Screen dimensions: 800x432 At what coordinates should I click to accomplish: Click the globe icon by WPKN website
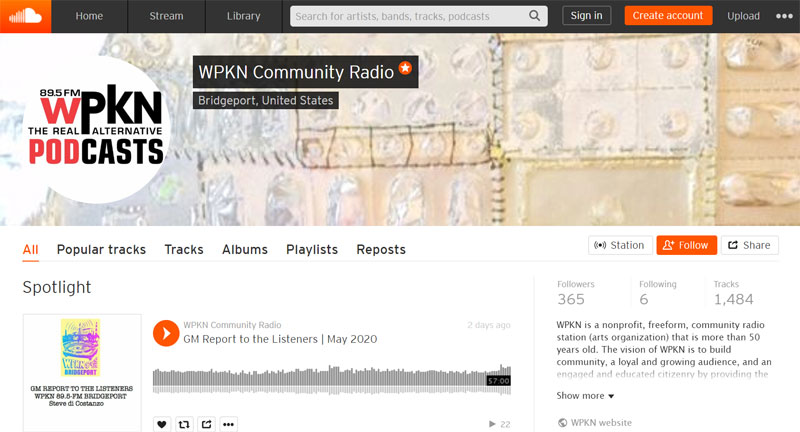point(562,422)
